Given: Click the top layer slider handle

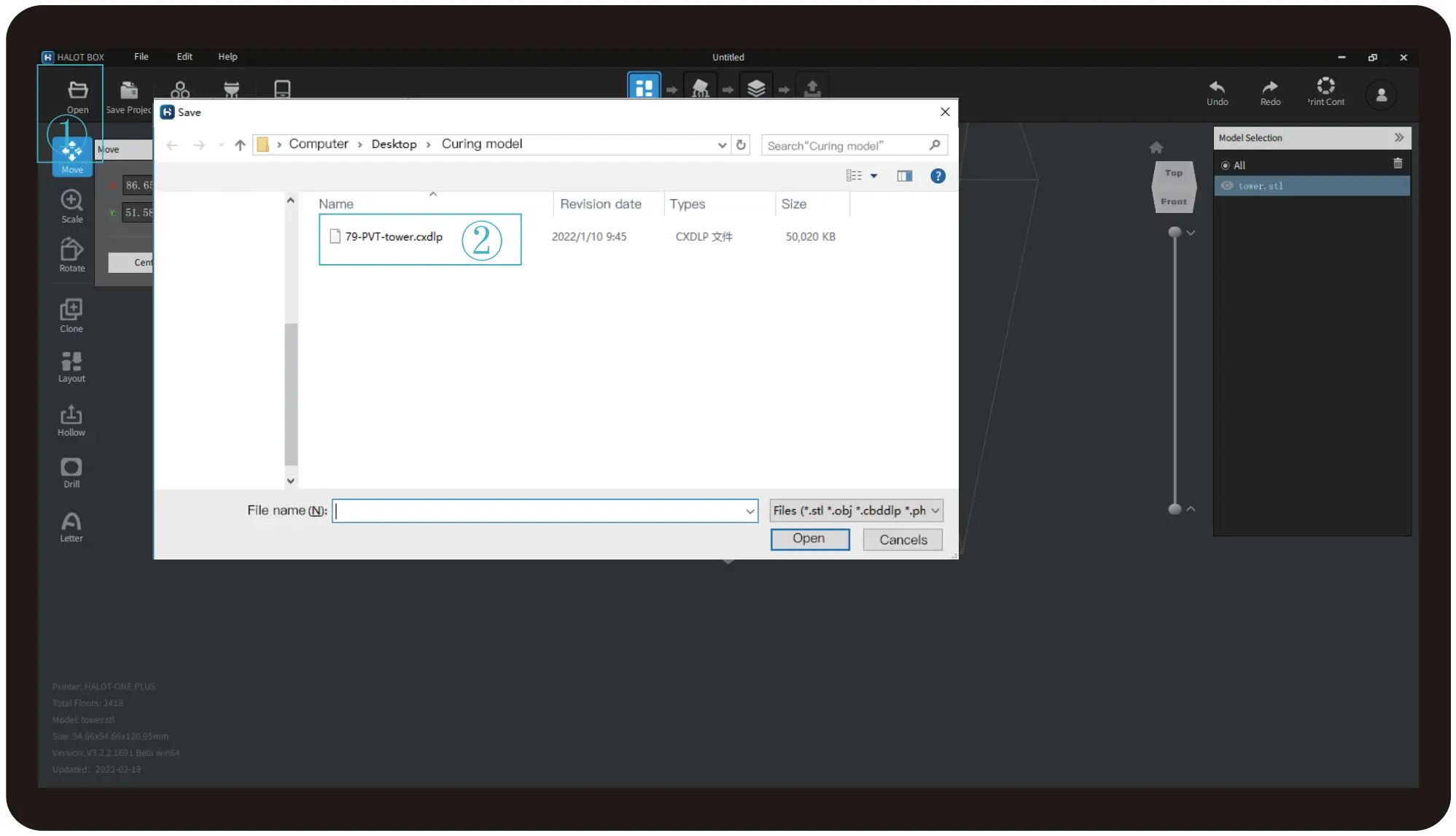Looking at the screenshot, I should pyautogui.click(x=1175, y=232).
